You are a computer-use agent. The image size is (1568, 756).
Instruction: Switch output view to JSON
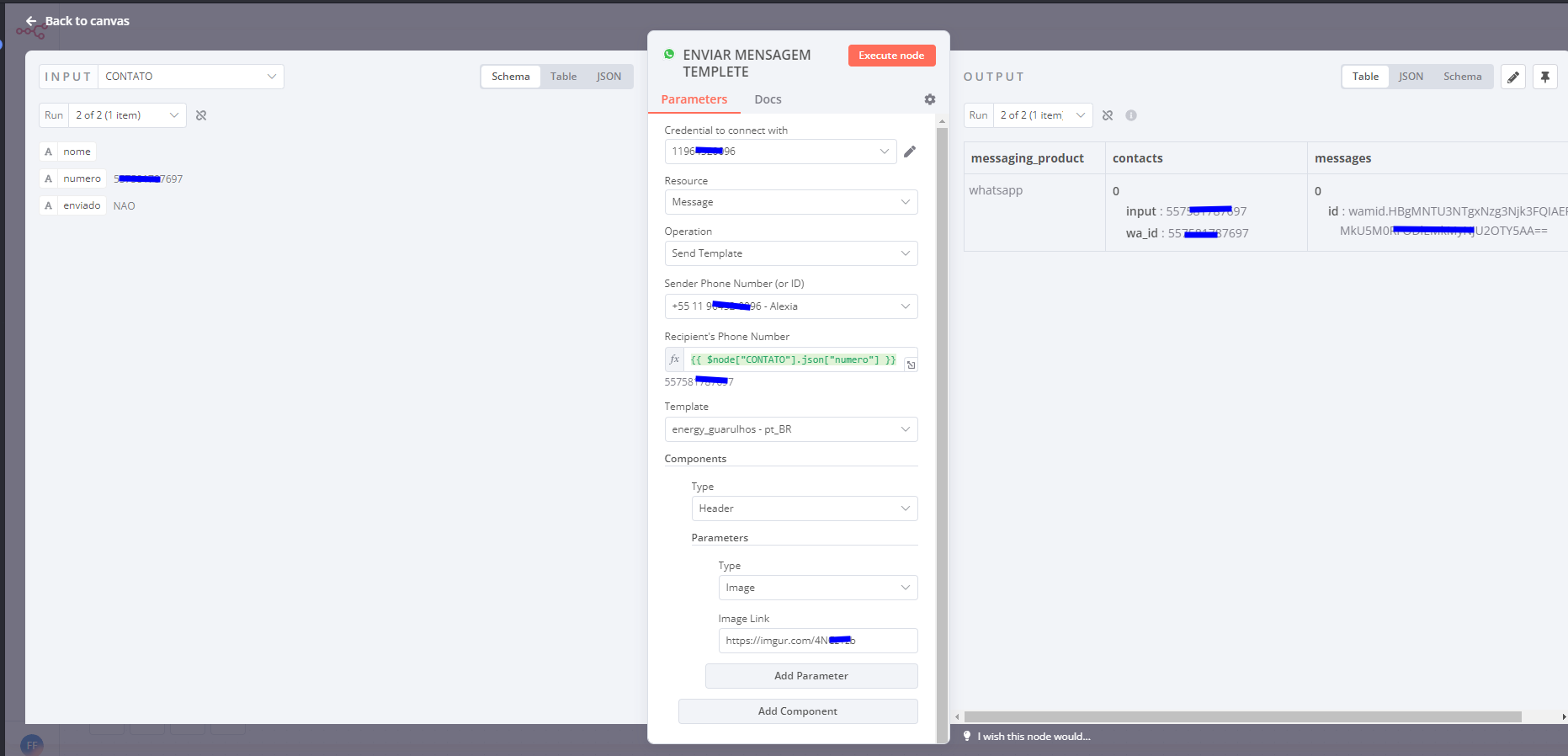(1411, 77)
